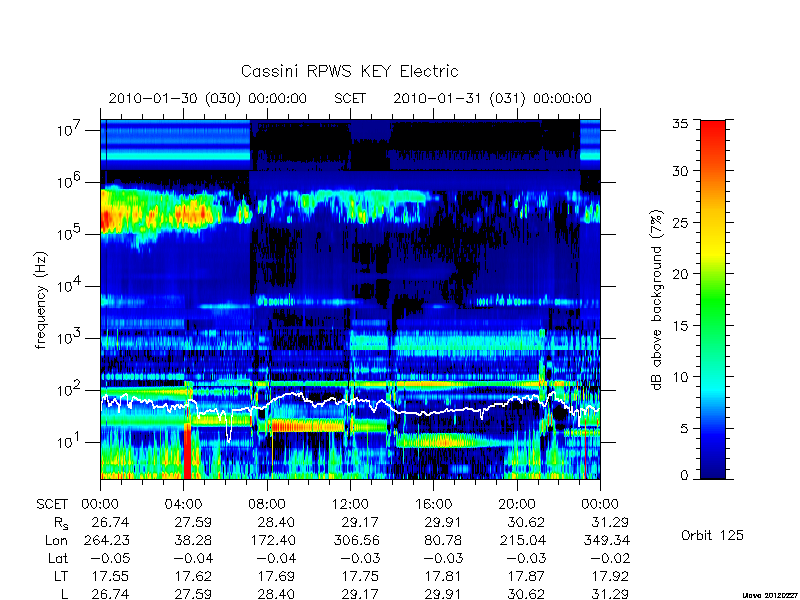
Task: Click color bar tick value 20
Action: click(680, 274)
